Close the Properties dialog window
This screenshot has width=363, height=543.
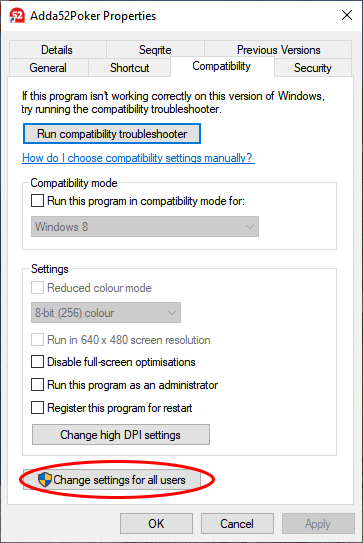(347, 15)
